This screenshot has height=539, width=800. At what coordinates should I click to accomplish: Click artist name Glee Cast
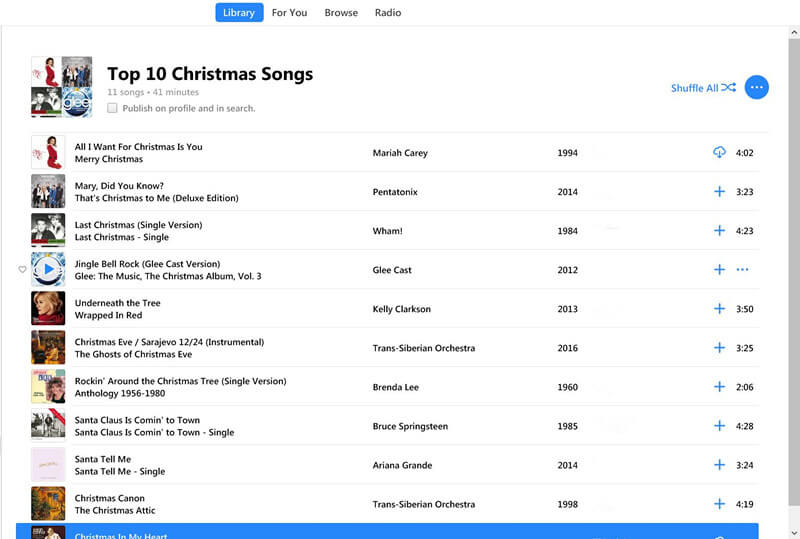point(392,270)
